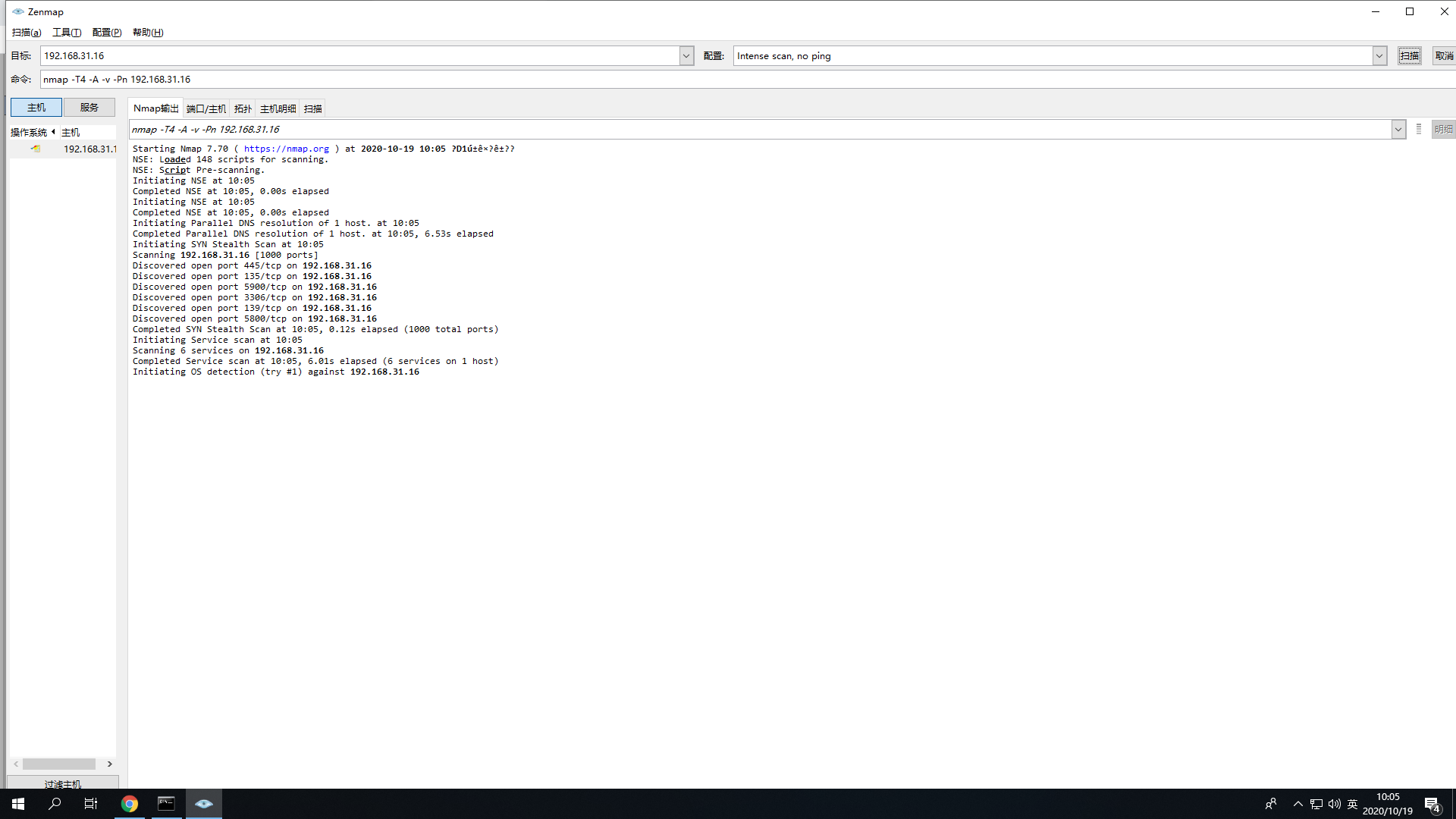Open Chrome from the taskbar
The width and height of the screenshot is (1456, 819).
(x=130, y=804)
